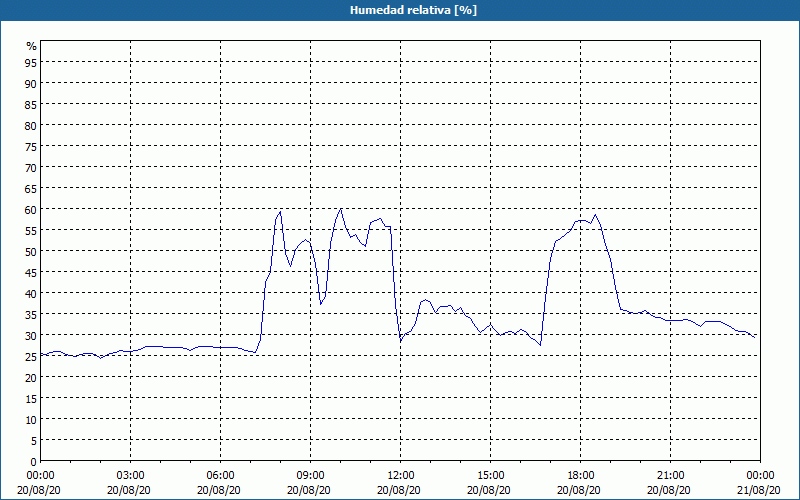Select the 10 label on the humidity scale
The image size is (800, 500).
(x=31, y=420)
